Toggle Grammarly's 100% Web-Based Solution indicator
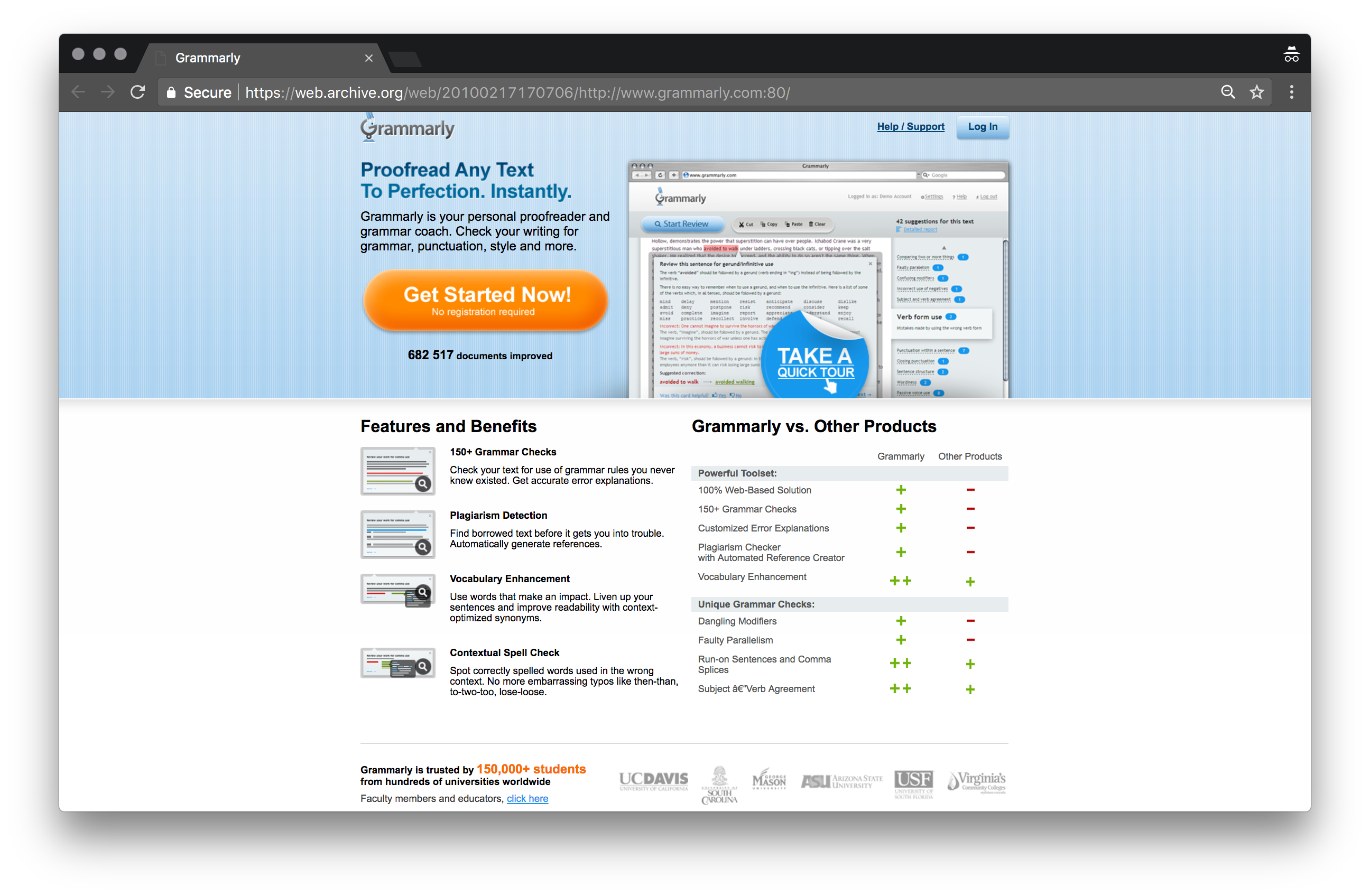The height and width of the screenshot is (896, 1370). pos(900,490)
